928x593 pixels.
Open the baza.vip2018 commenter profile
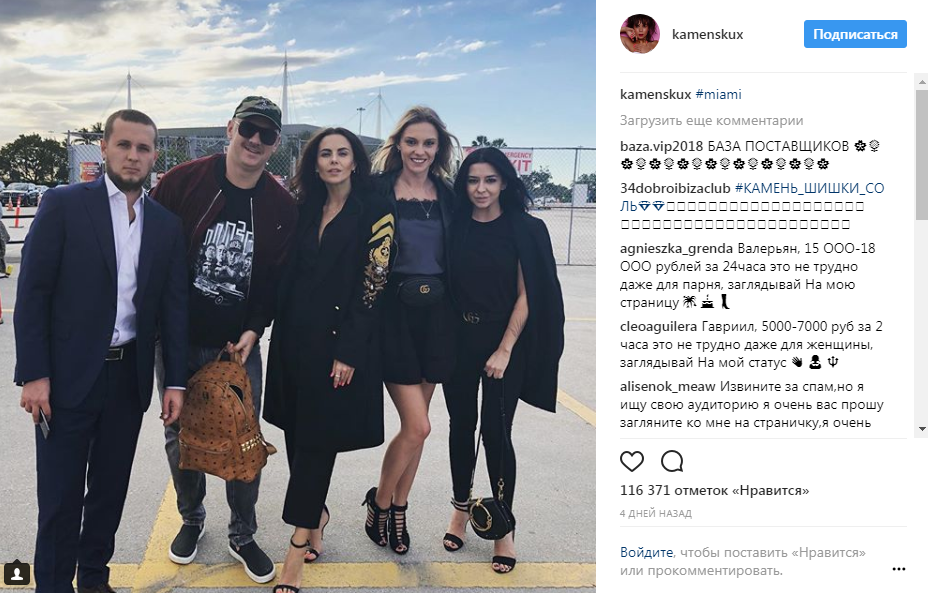pyautogui.click(x=661, y=146)
